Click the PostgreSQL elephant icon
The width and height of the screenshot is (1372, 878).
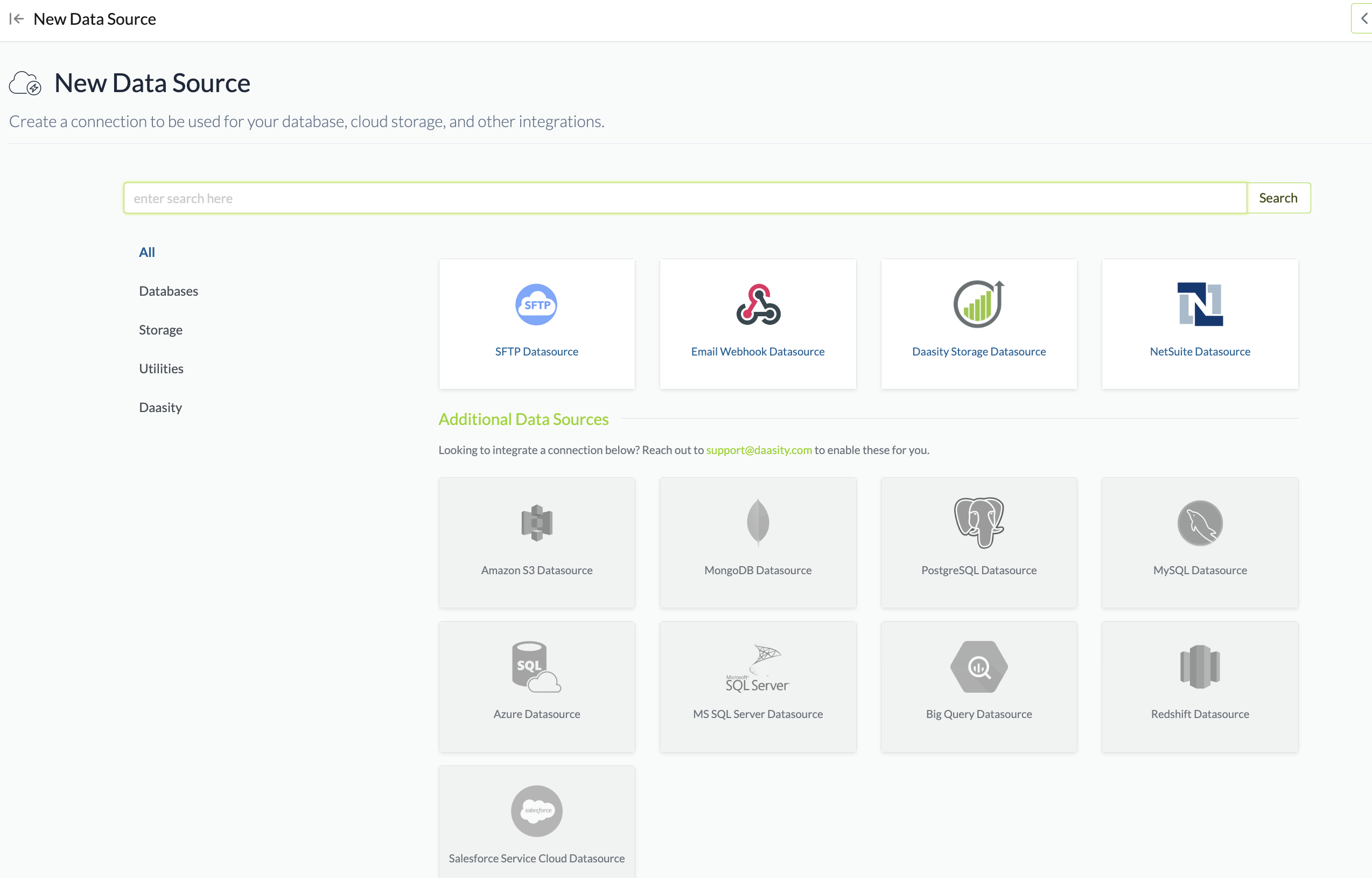tap(978, 523)
